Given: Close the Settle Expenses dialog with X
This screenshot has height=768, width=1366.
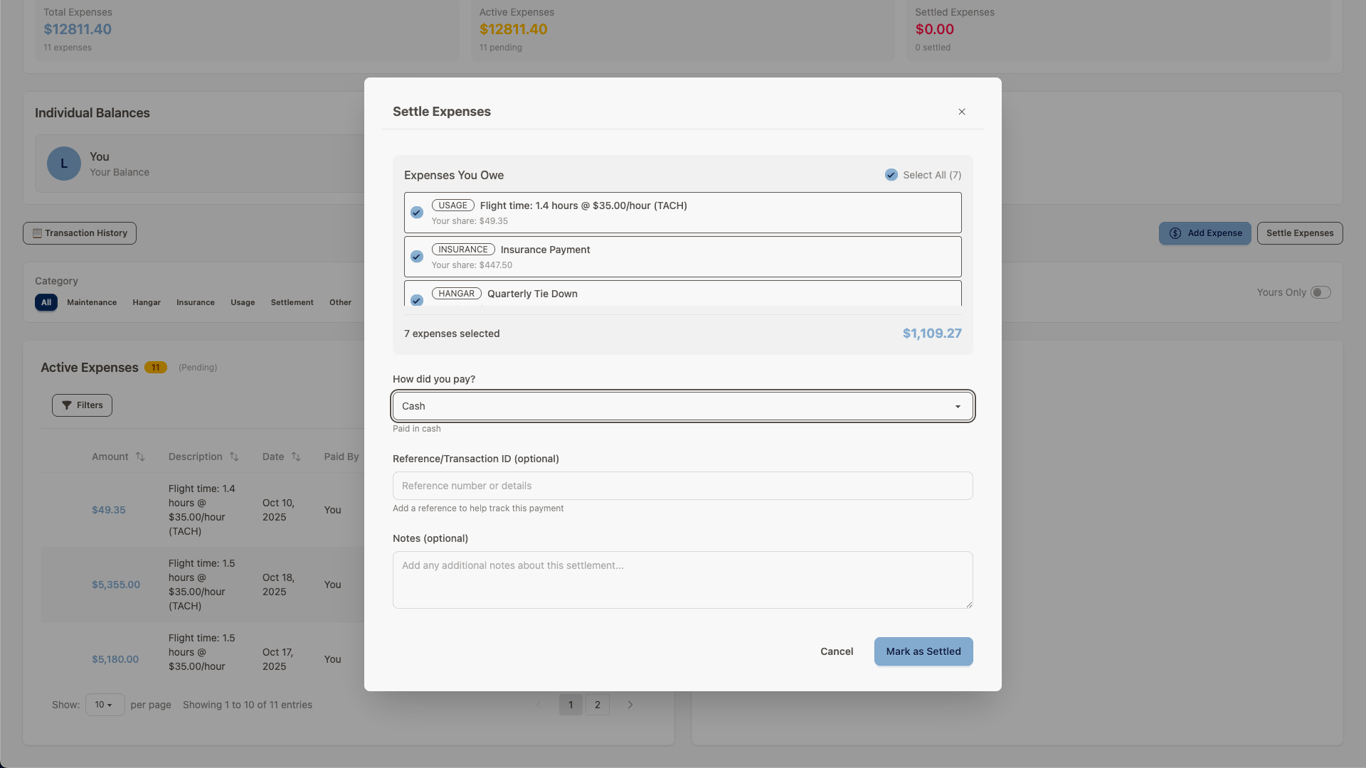Looking at the screenshot, I should [x=962, y=112].
